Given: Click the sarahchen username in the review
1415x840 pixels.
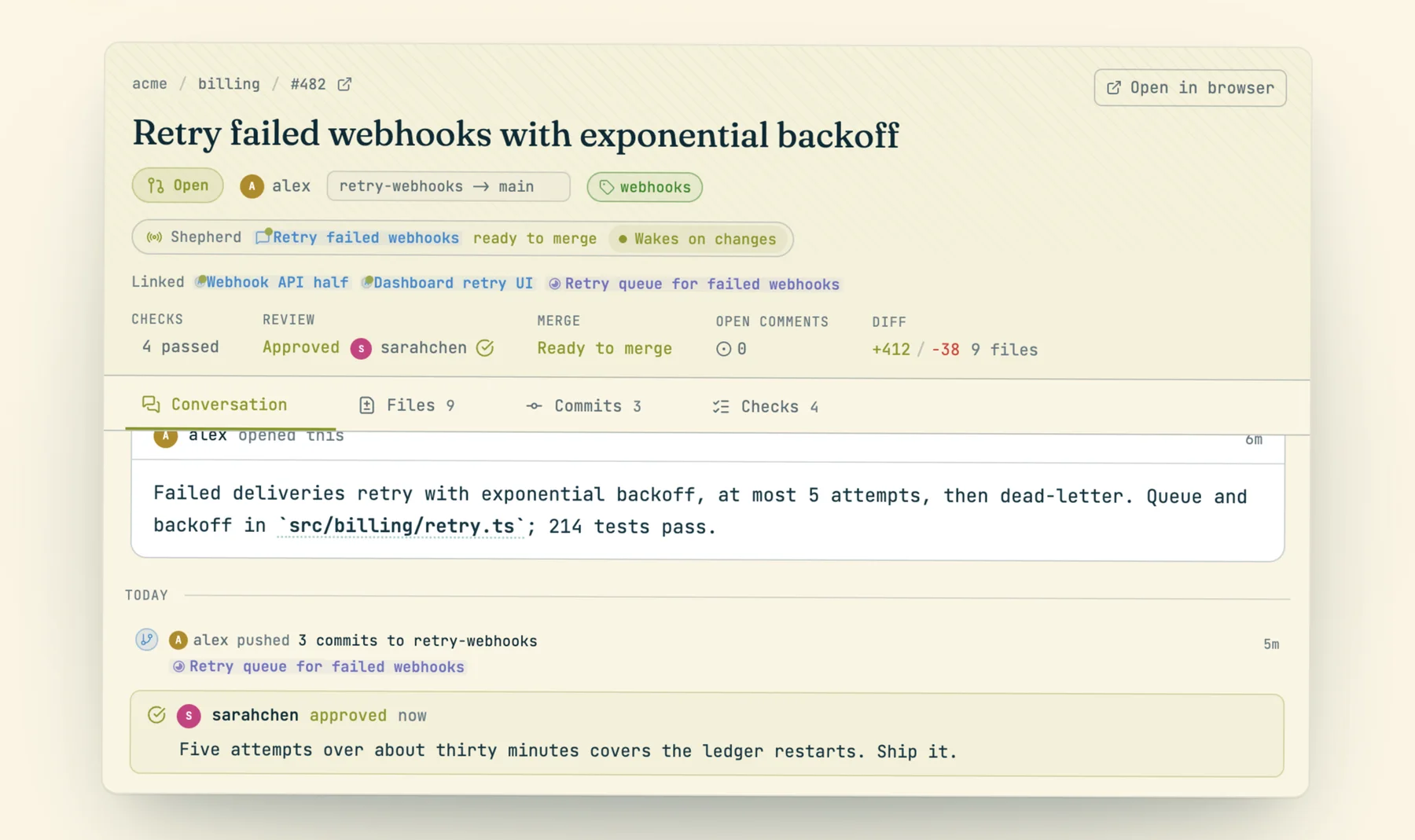Looking at the screenshot, I should [255, 715].
